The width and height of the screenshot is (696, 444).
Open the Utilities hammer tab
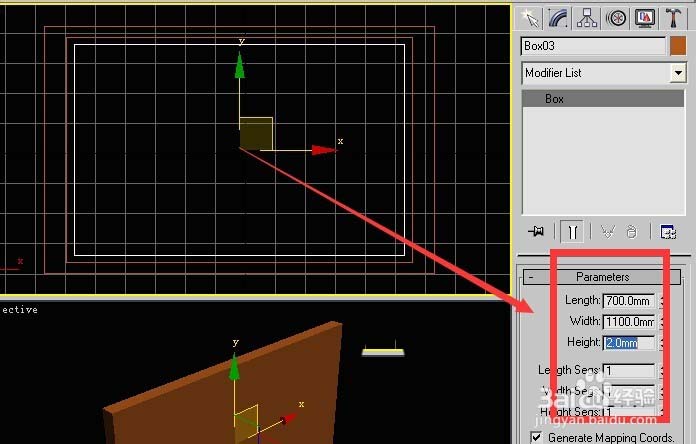pyautogui.click(x=673, y=18)
